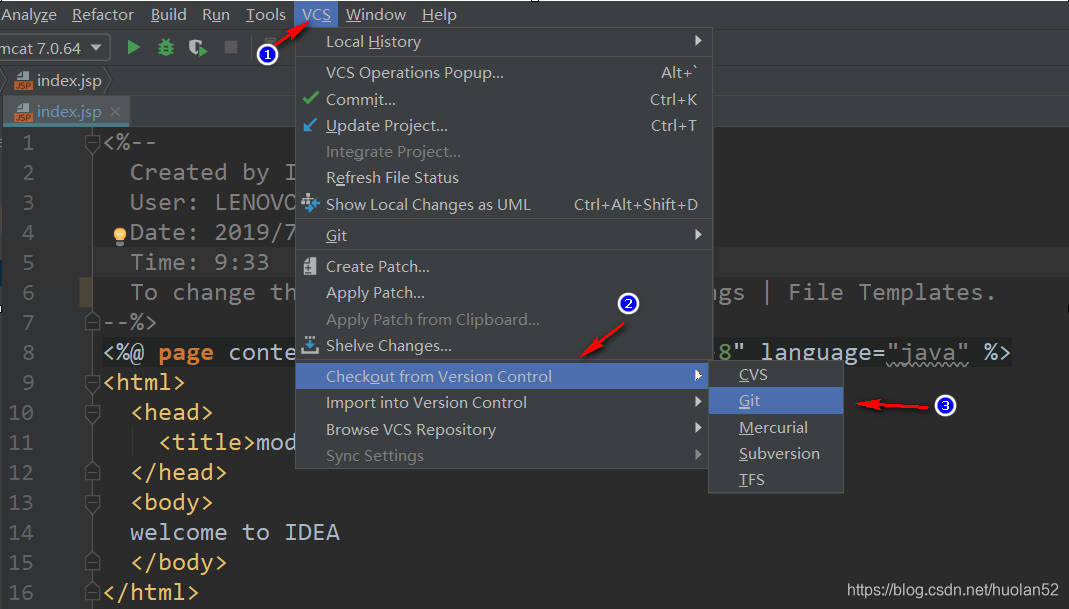
Task: Select Show Local Changes as UML
Action: [x=504, y=205]
